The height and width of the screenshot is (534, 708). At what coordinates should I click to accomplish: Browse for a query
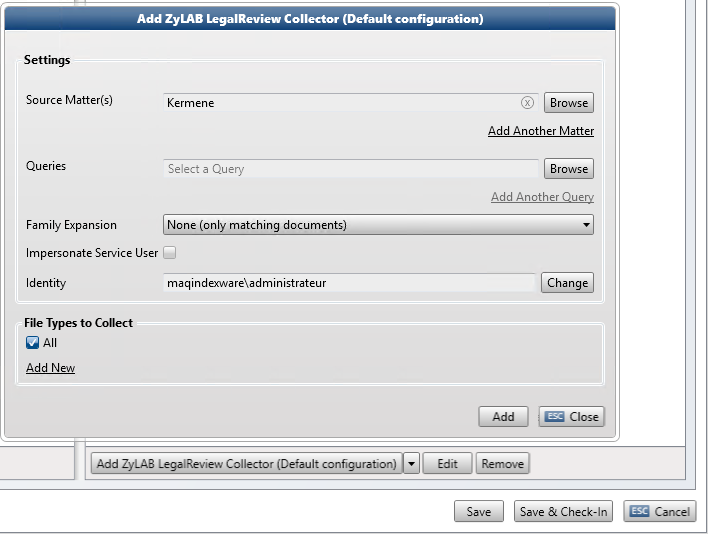pos(569,169)
